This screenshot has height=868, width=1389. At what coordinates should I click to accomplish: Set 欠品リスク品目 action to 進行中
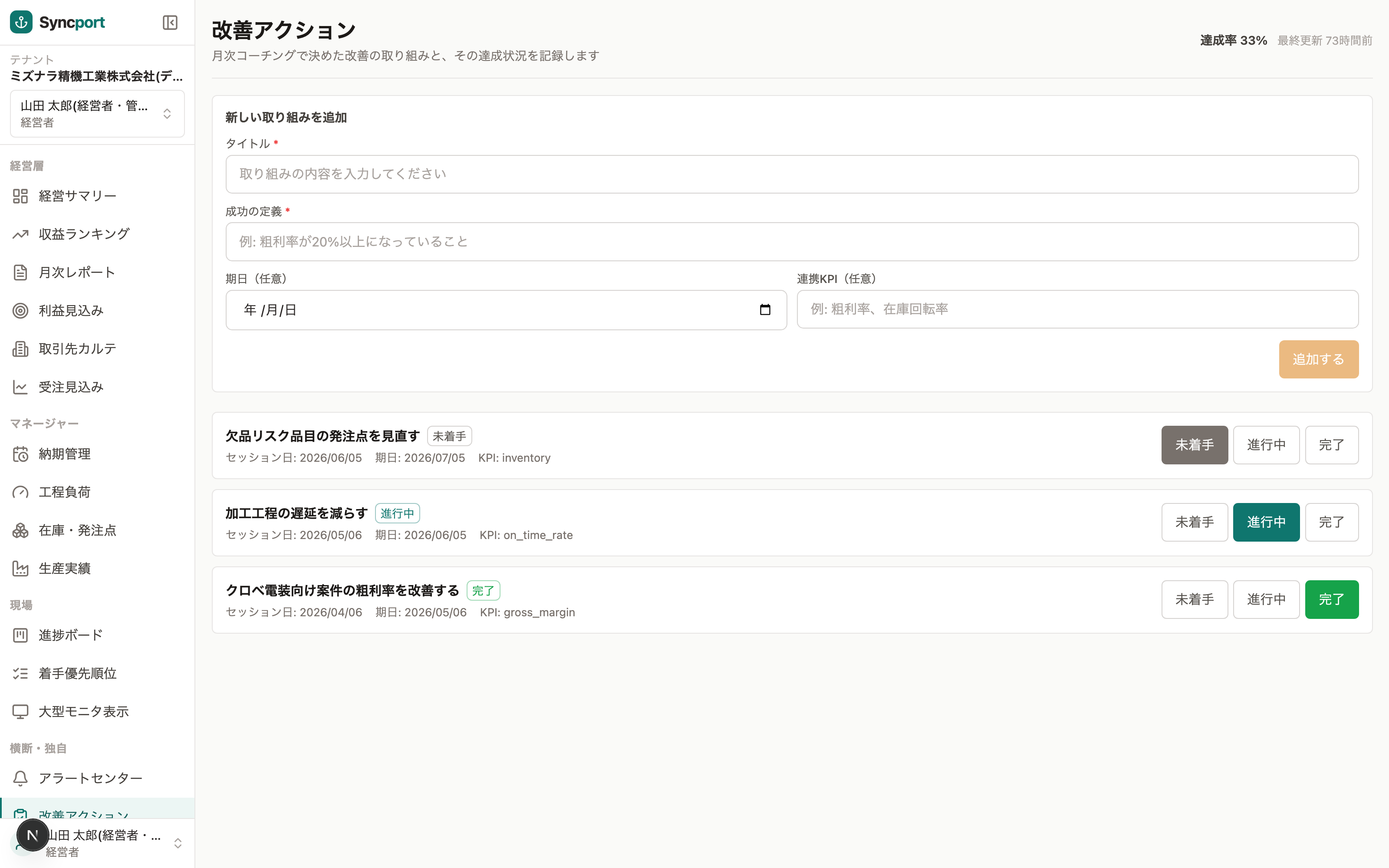[1266, 445]
